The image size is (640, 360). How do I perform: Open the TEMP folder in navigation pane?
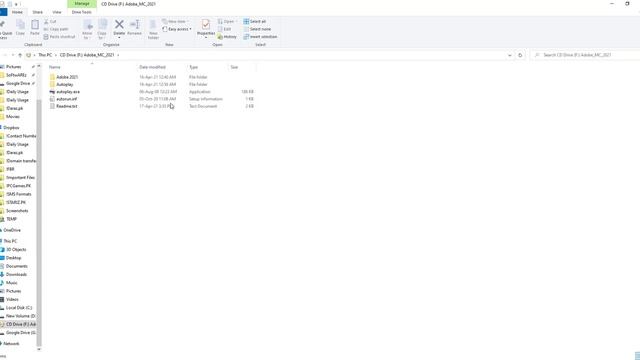point(11,219)
